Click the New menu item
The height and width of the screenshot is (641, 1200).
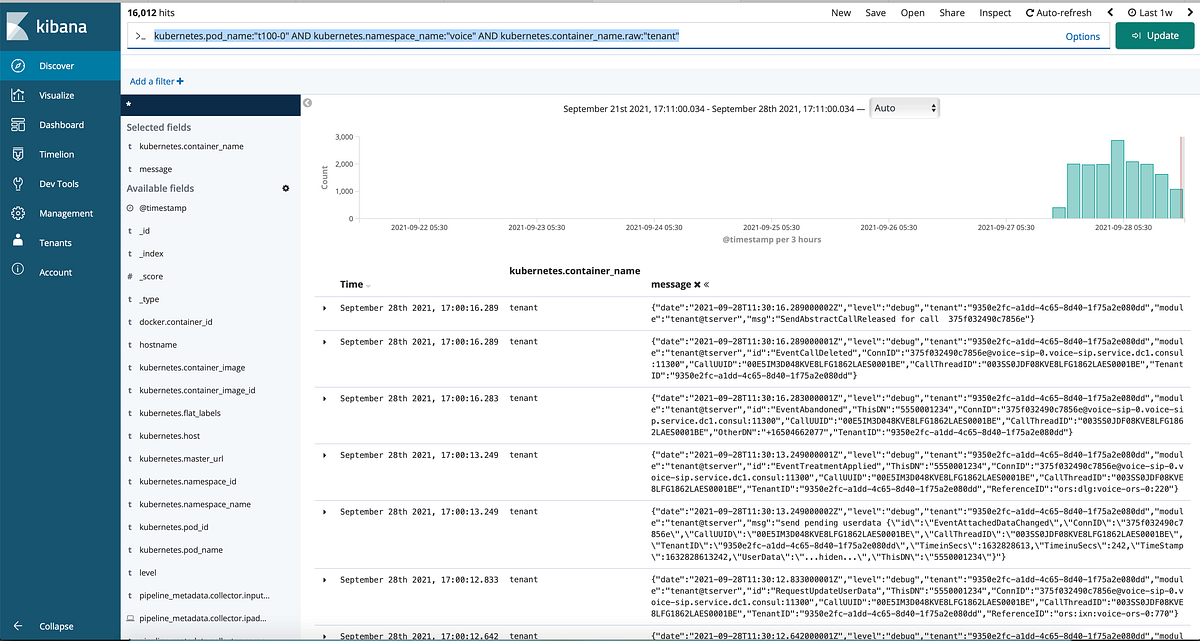(841, 13)
